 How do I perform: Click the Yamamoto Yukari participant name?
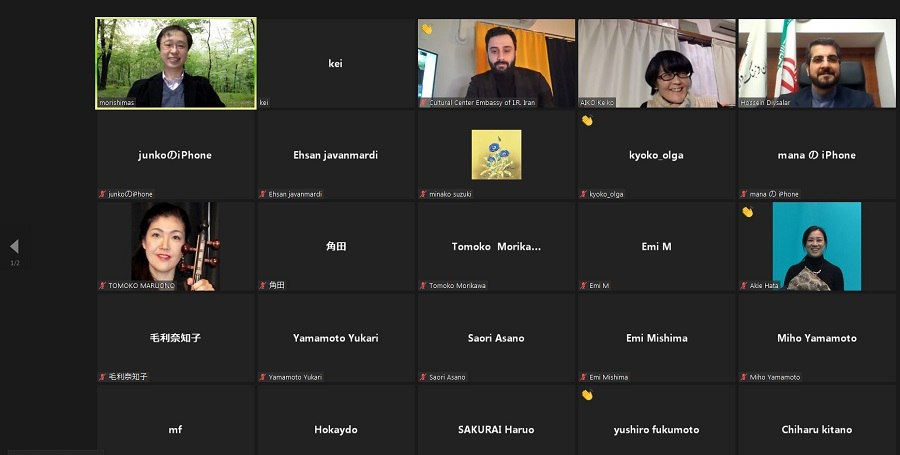335,338
